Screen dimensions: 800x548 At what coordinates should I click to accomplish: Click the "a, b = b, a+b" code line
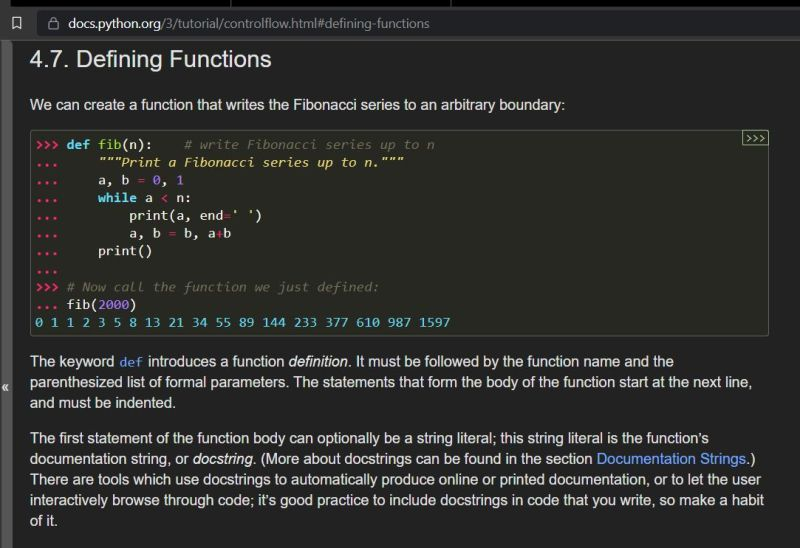[180, 234]
